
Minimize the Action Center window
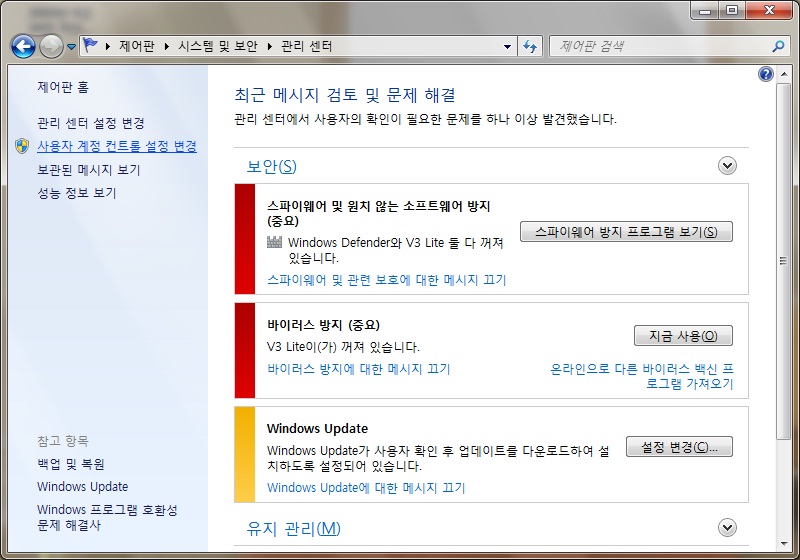point(705,10)
